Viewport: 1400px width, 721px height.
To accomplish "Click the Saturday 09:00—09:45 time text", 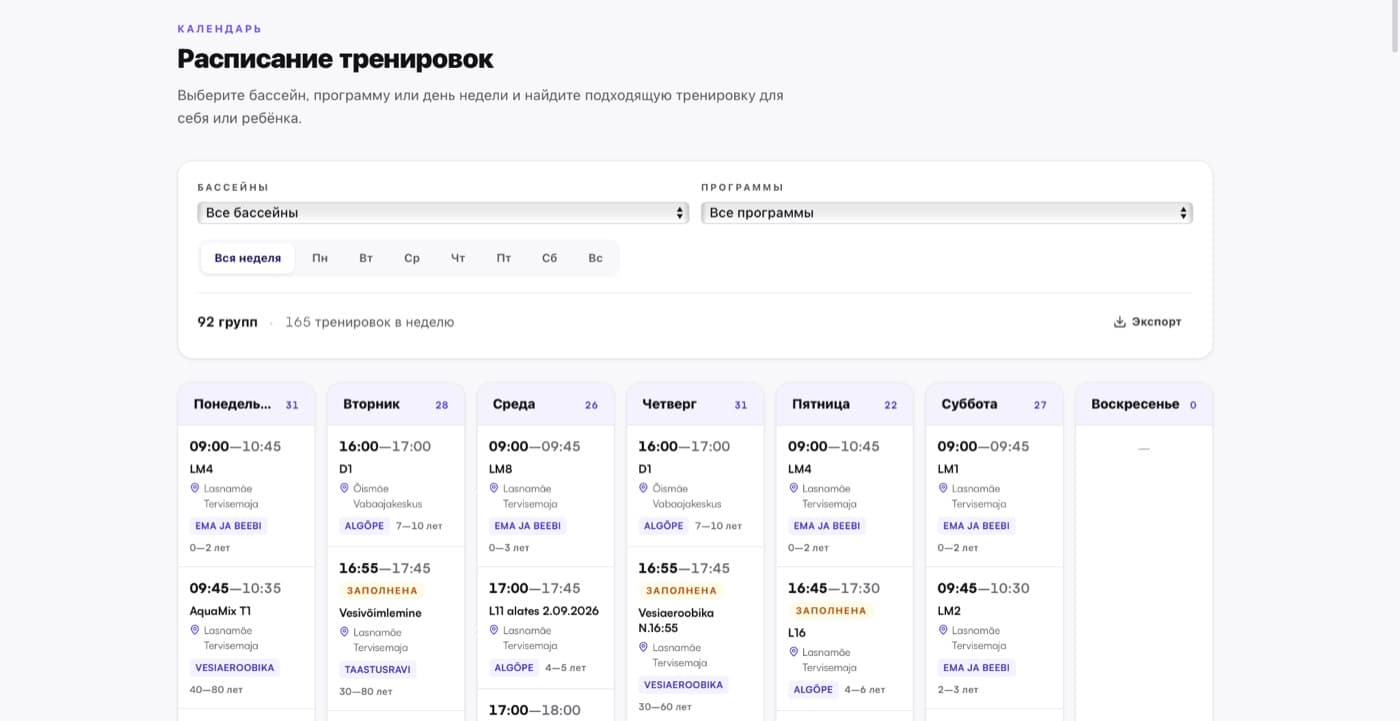I will (x=983, y=446).
